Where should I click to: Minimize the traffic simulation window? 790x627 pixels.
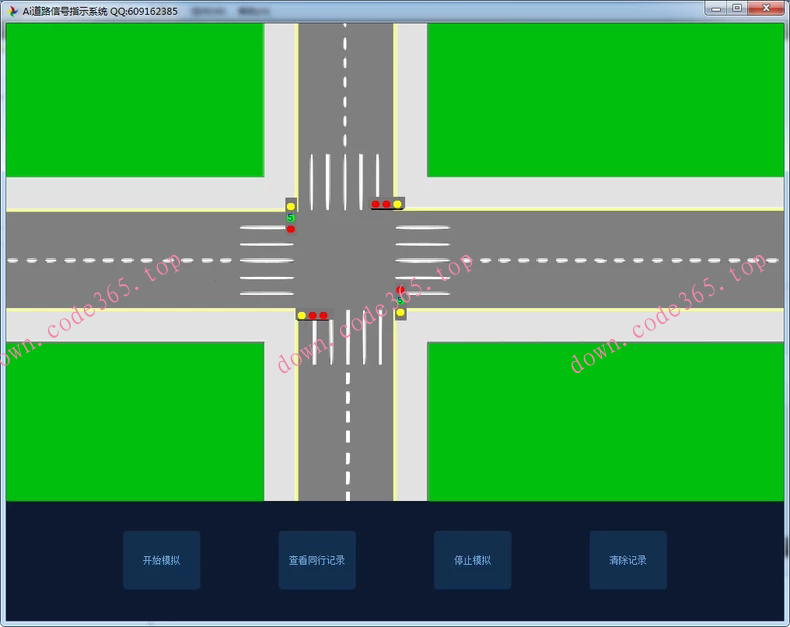(x=715, y=8)
